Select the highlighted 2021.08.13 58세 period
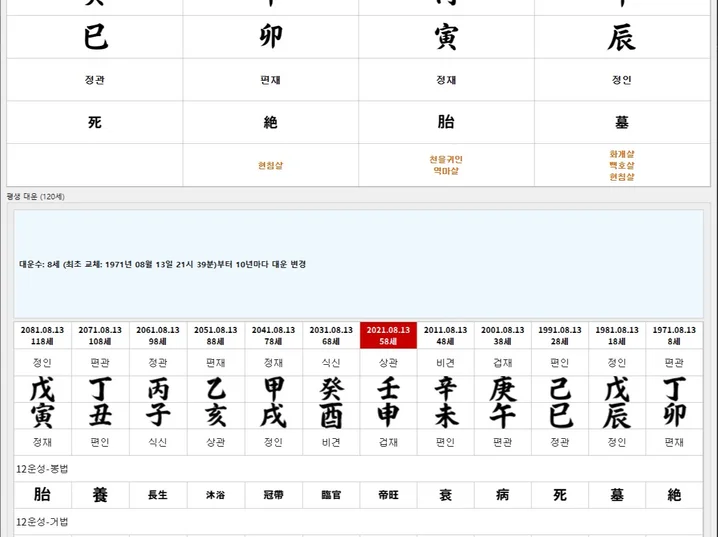 388,335
